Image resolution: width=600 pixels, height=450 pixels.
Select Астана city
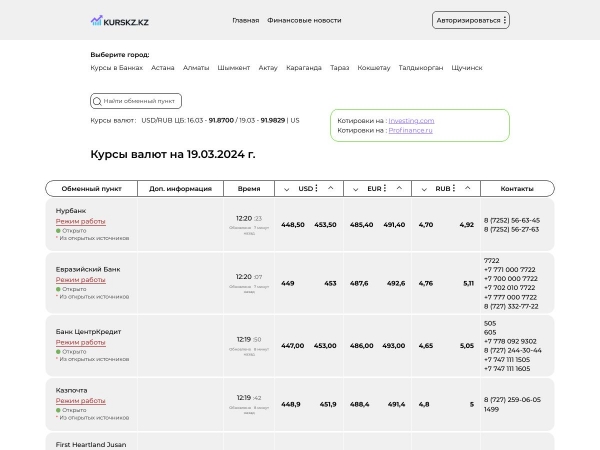coord(163,68)
